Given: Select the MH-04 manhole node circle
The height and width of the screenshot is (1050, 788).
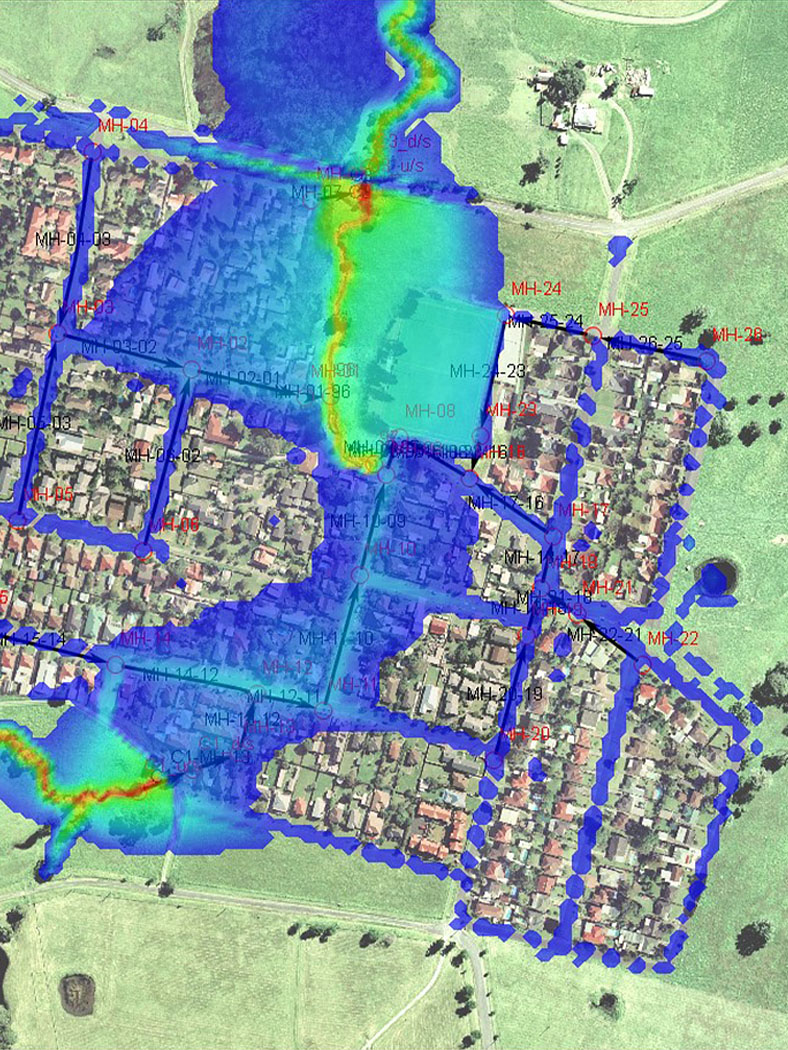Looking at the screenshot, I should click(94, 151).
